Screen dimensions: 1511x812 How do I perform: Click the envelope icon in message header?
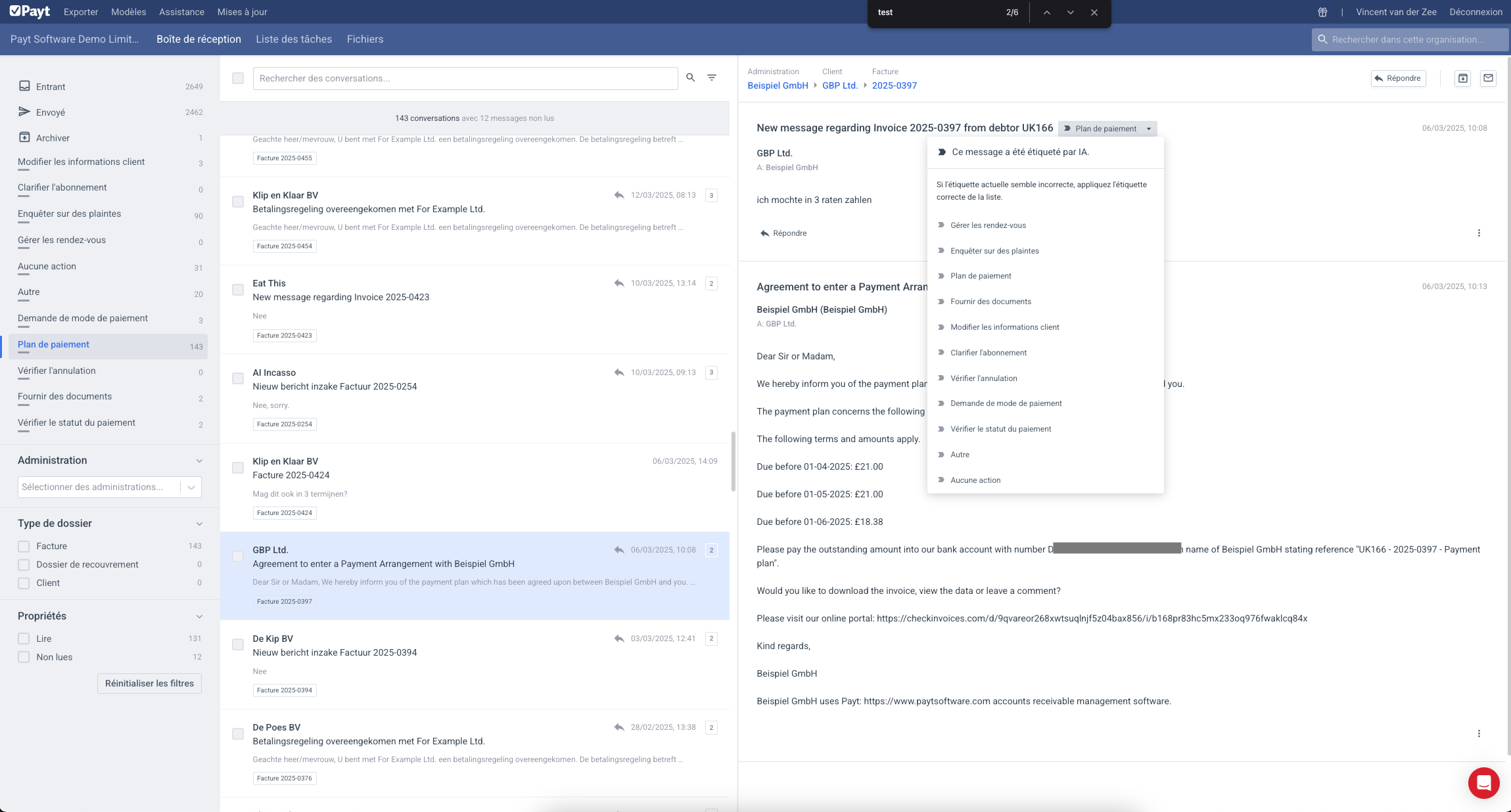click(1489, 78)
